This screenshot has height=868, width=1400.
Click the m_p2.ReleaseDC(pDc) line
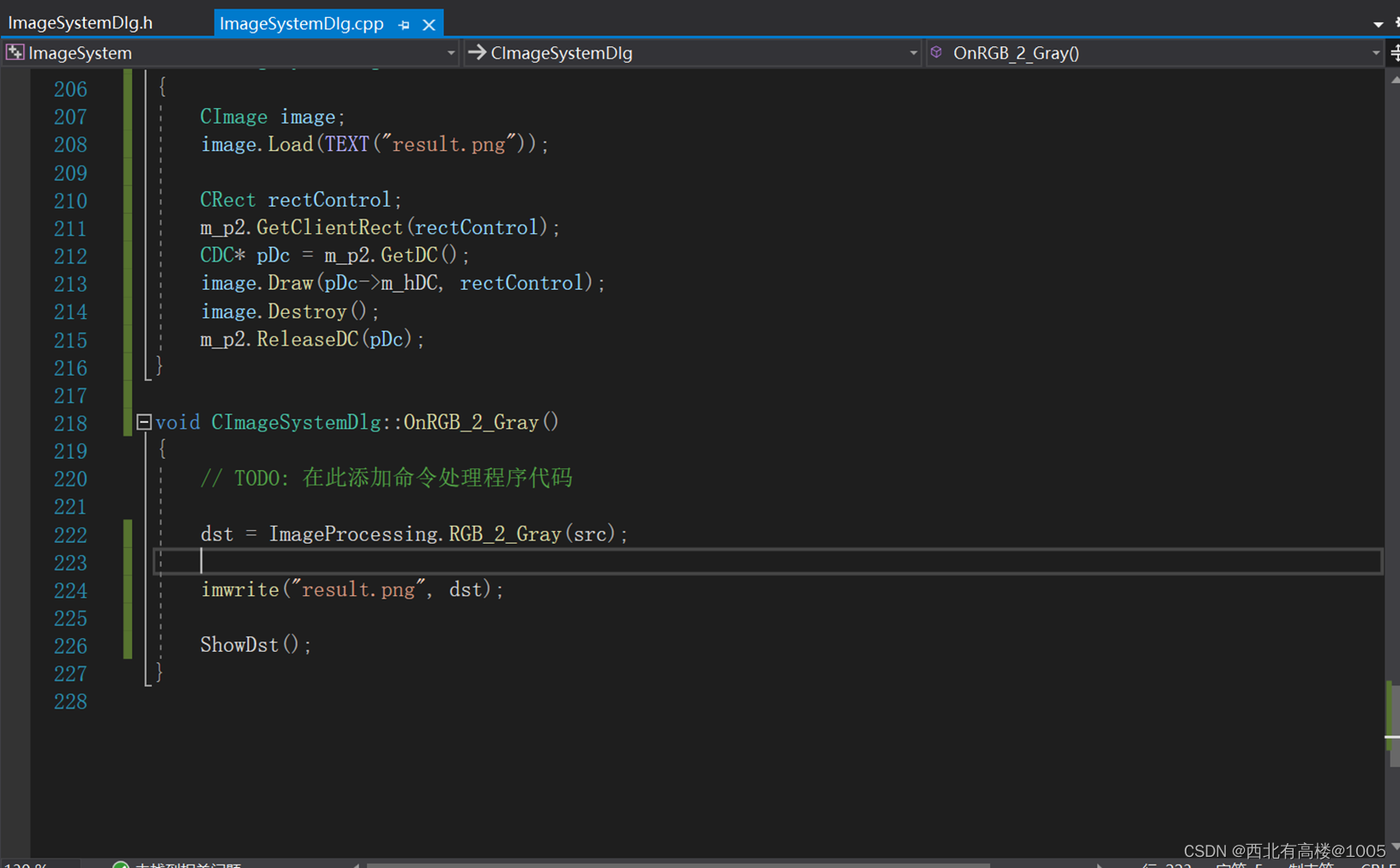tap(313, 339)
